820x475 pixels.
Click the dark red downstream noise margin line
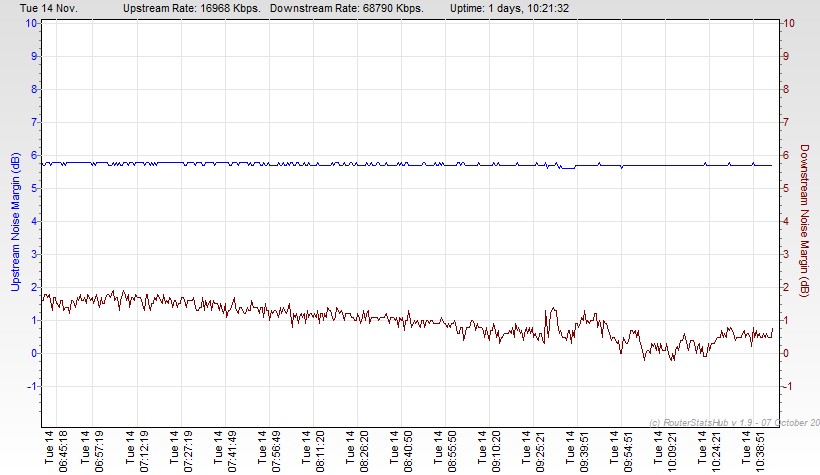tap(400, 319)
